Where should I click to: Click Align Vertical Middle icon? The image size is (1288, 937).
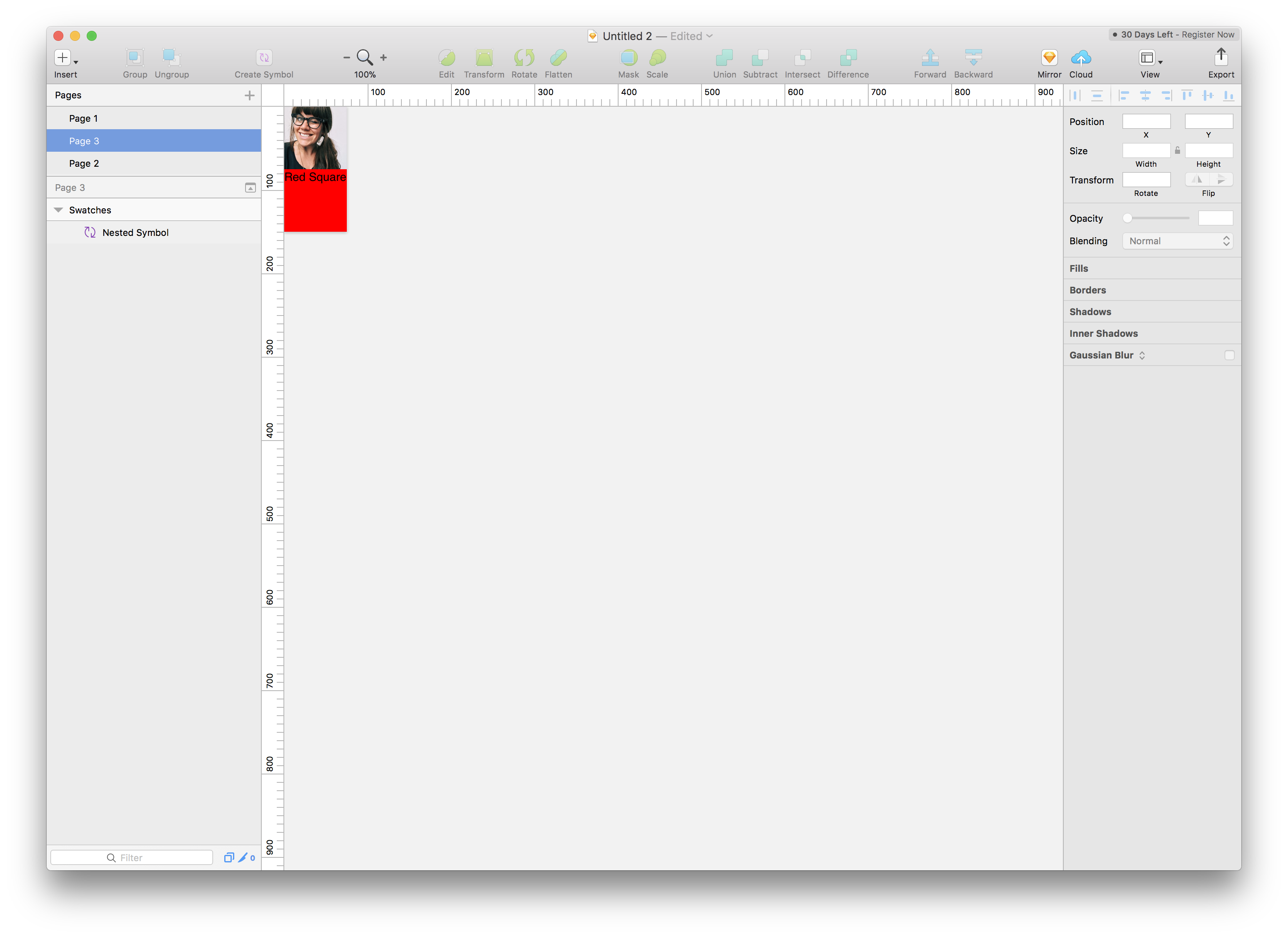coord(1208,95)
